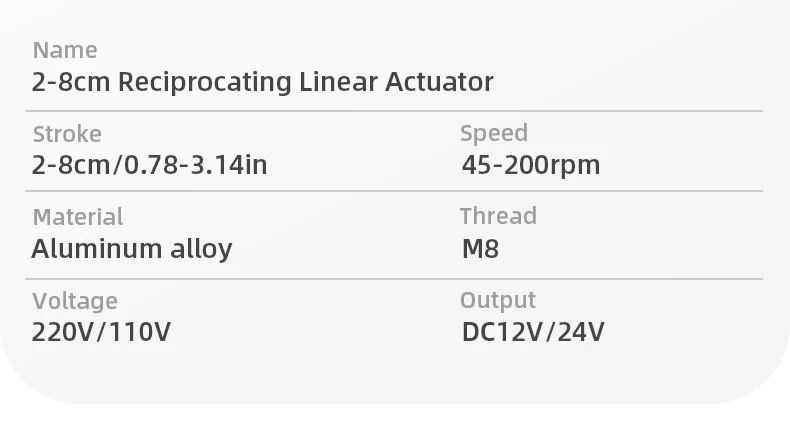Click the Output label
This screenshot has height=442, width=790.
(498, 301)
